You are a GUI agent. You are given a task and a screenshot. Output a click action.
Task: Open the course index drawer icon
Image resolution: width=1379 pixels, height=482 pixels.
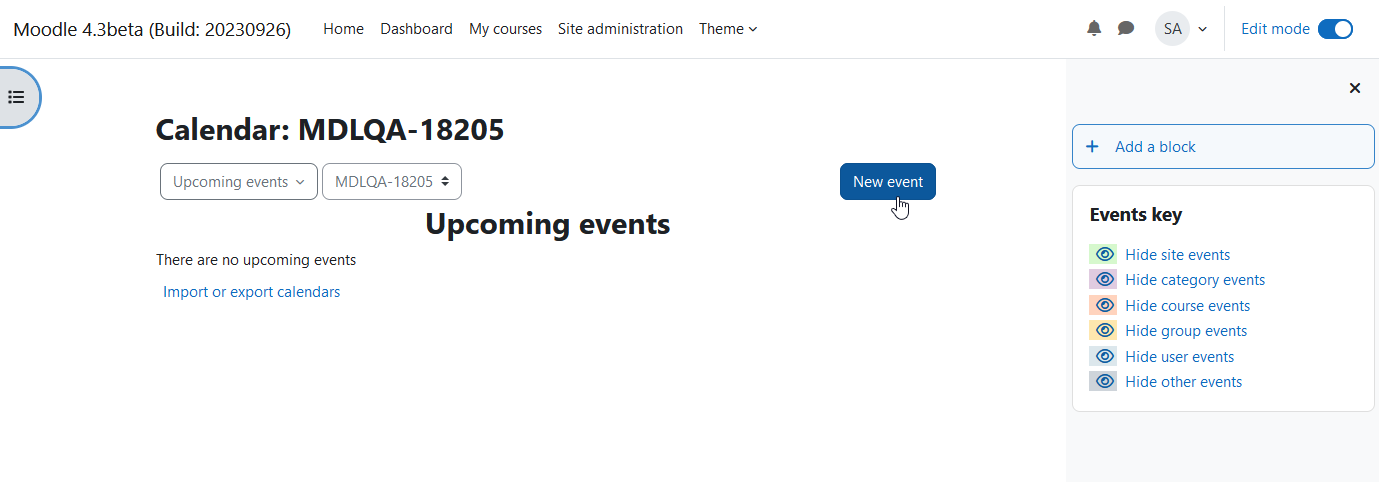click(x=16, y=97)
